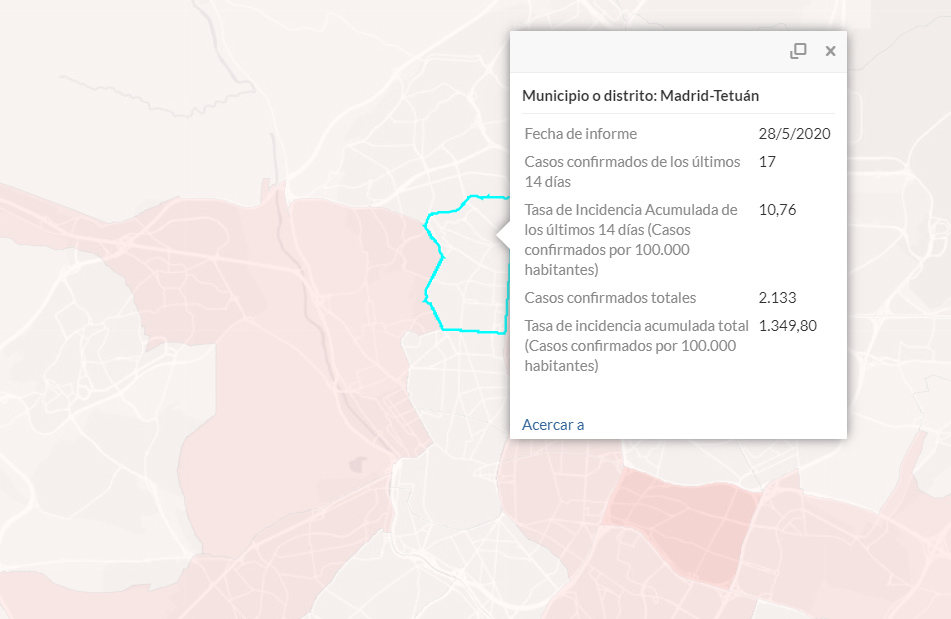Select the total confirmed cases value 2.133
The width and height of the screenshot is (951, 619).
click(x=777, y=298)
